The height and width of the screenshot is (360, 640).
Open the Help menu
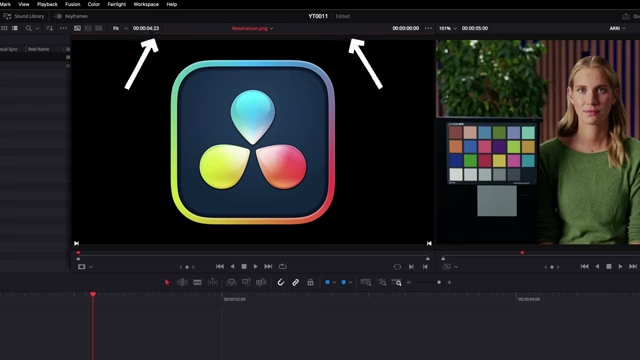coord(172,4)
